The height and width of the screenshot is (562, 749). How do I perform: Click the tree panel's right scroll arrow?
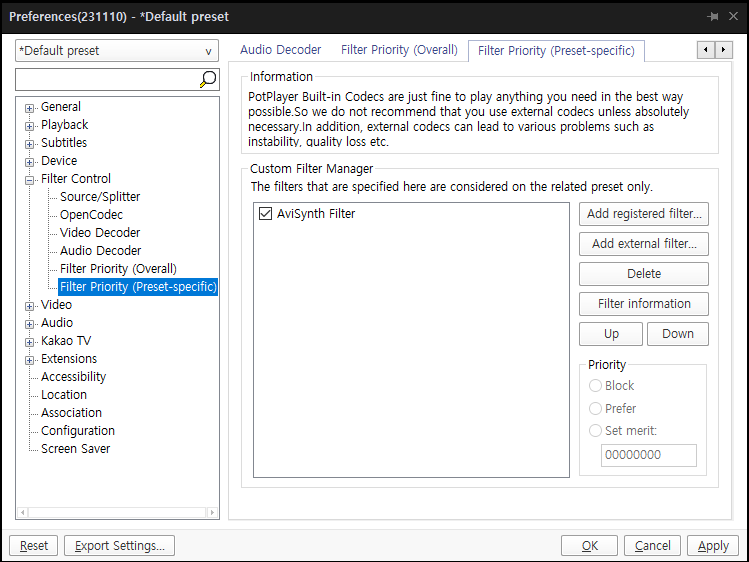tap(212, 512)
